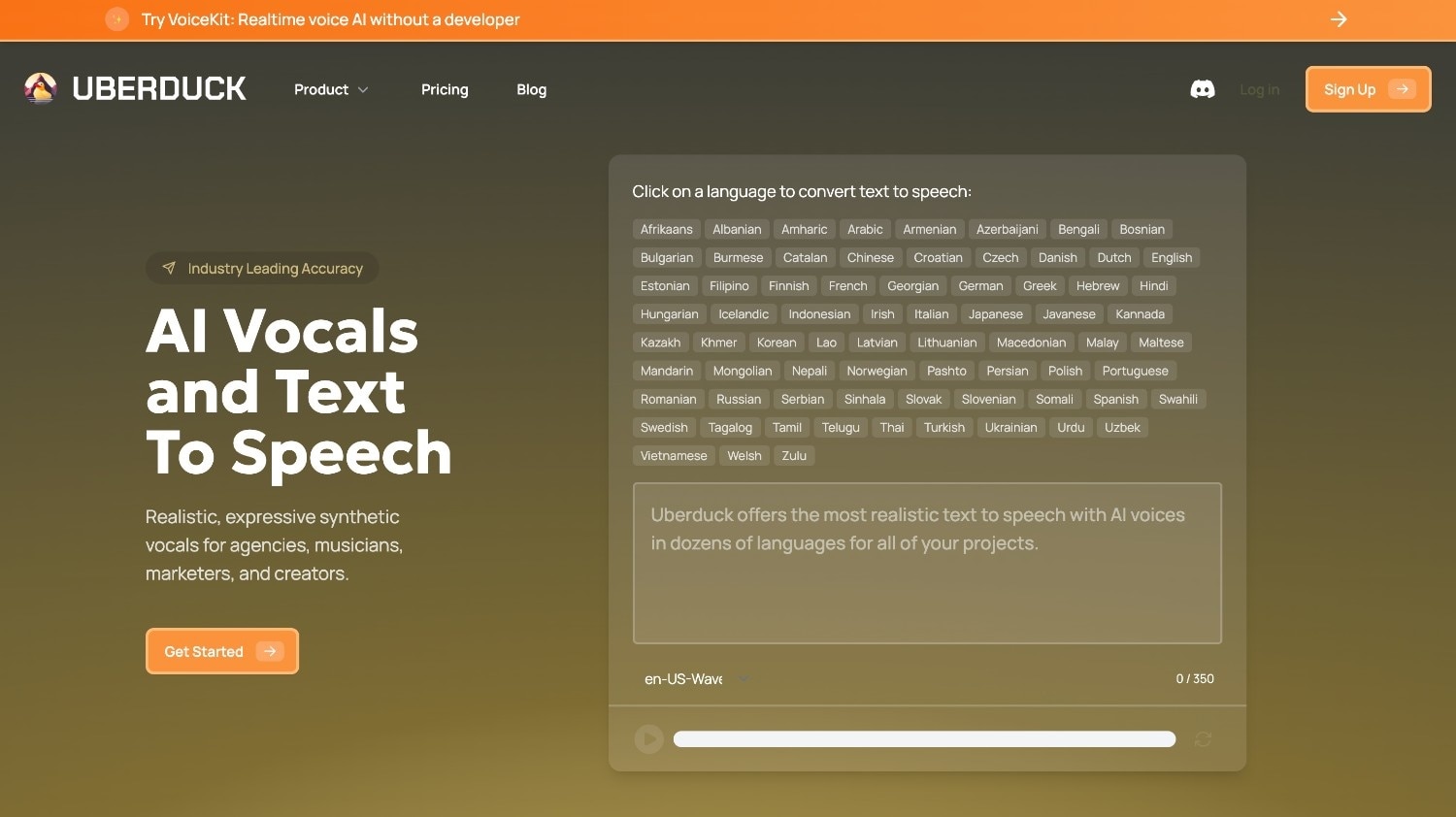Choose the Danish language tag
The image size is (1456, 817).
(x=1058, y=258)
